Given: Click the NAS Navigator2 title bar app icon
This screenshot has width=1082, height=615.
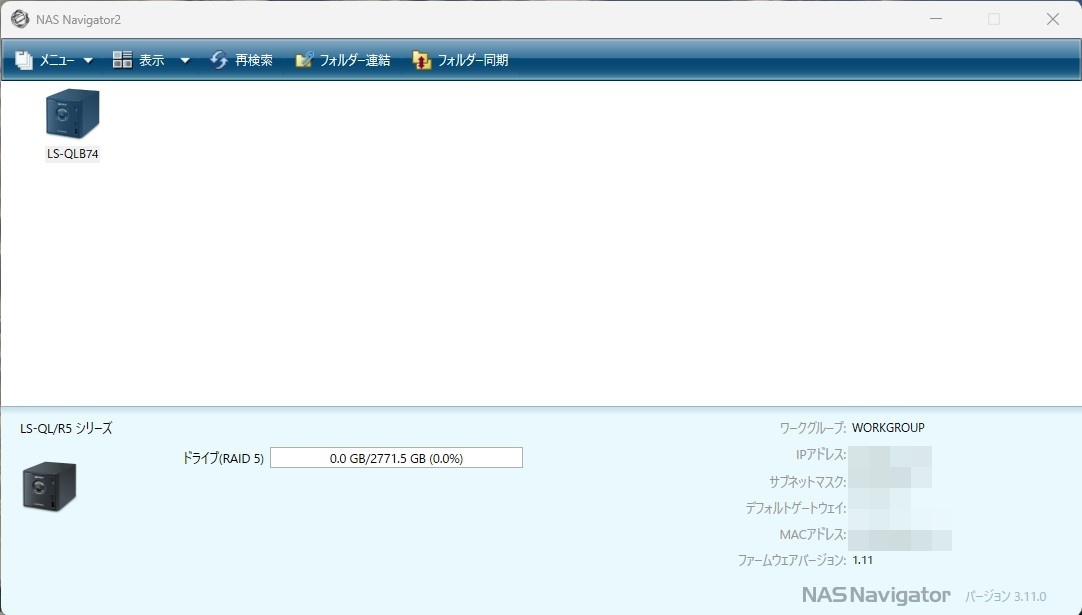Looking at the screenshot, I should tap(20, 19).
